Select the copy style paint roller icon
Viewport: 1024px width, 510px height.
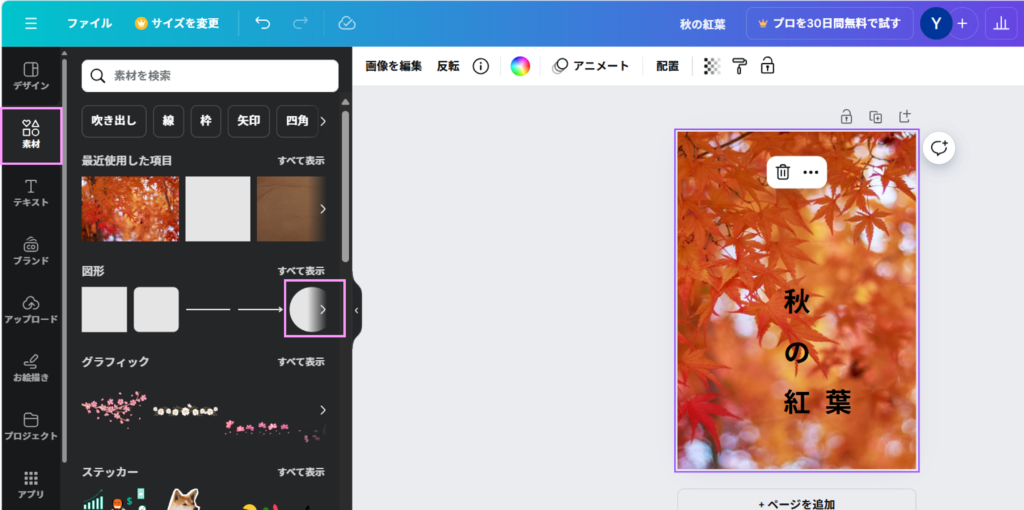point(739,66)
